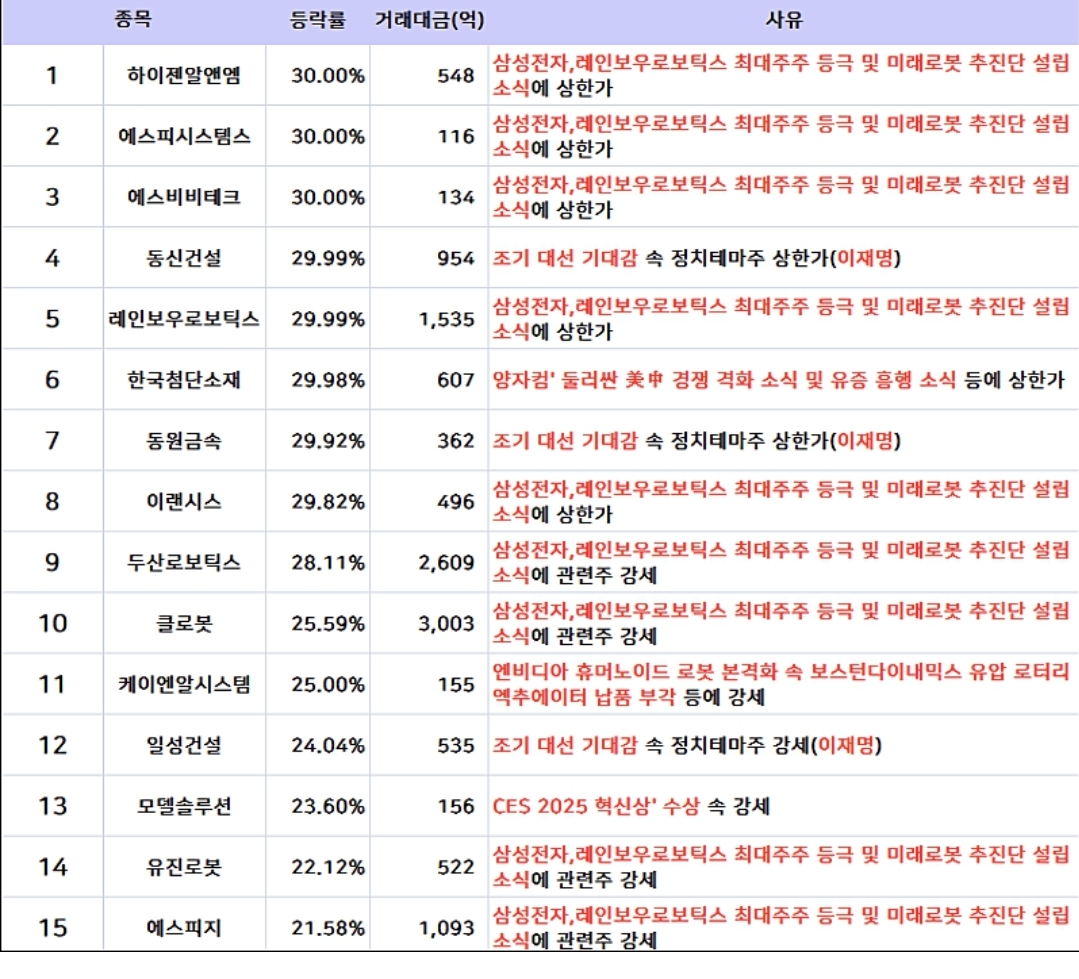The width and height of the screenshot is (1079, 979).
Task: Click trading value 155 for 케이엔알시스템
Action: coord(456,684)
